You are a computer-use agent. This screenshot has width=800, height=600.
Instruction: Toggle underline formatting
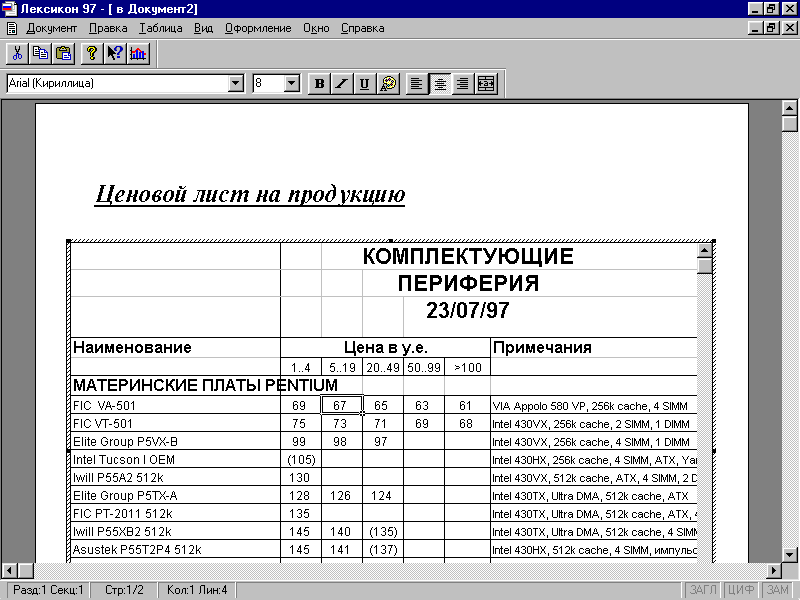[365, 83]
